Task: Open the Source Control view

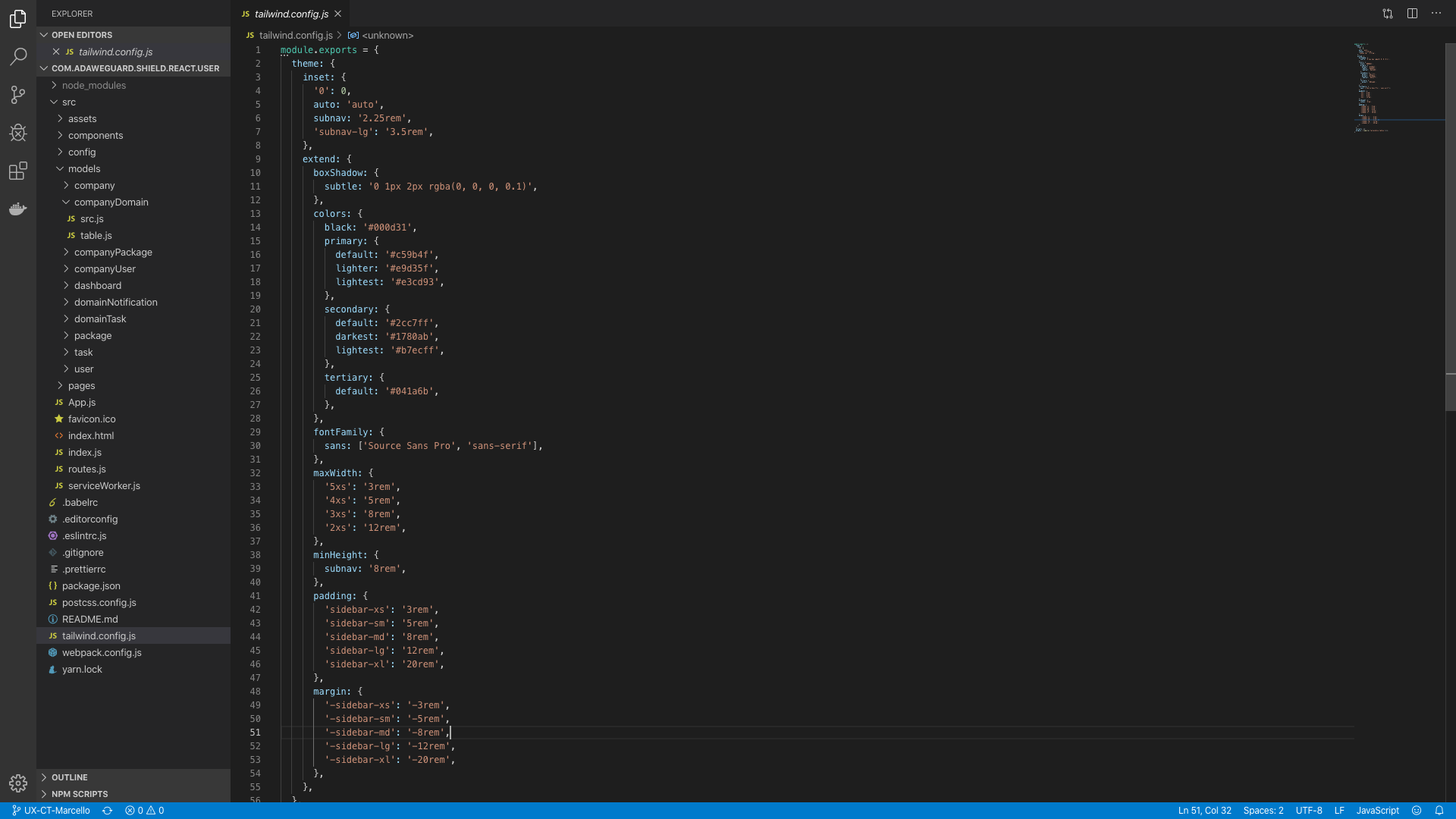Action: pos(18,95)
